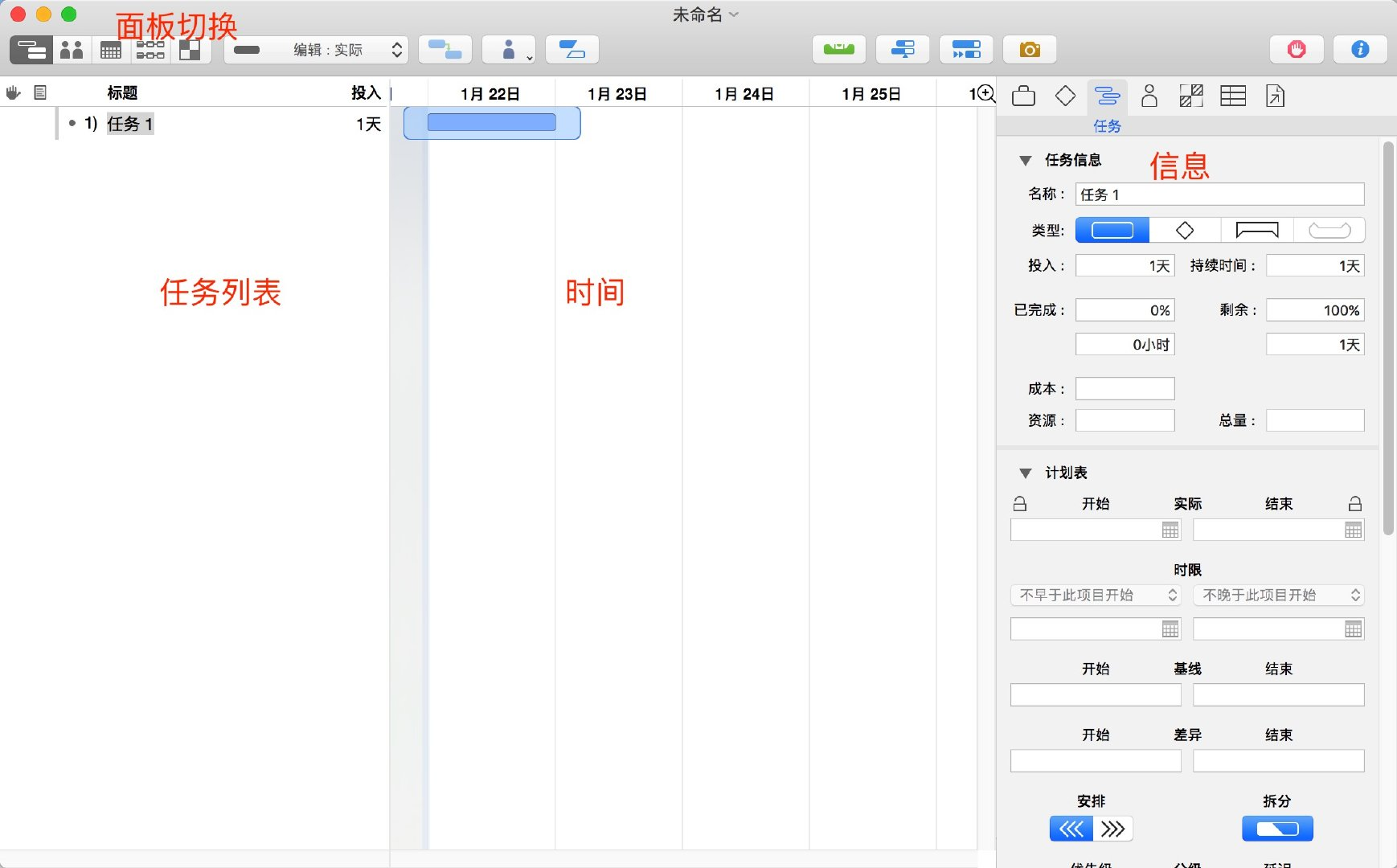Select the 任务 inspector tab

(1107, 106)
